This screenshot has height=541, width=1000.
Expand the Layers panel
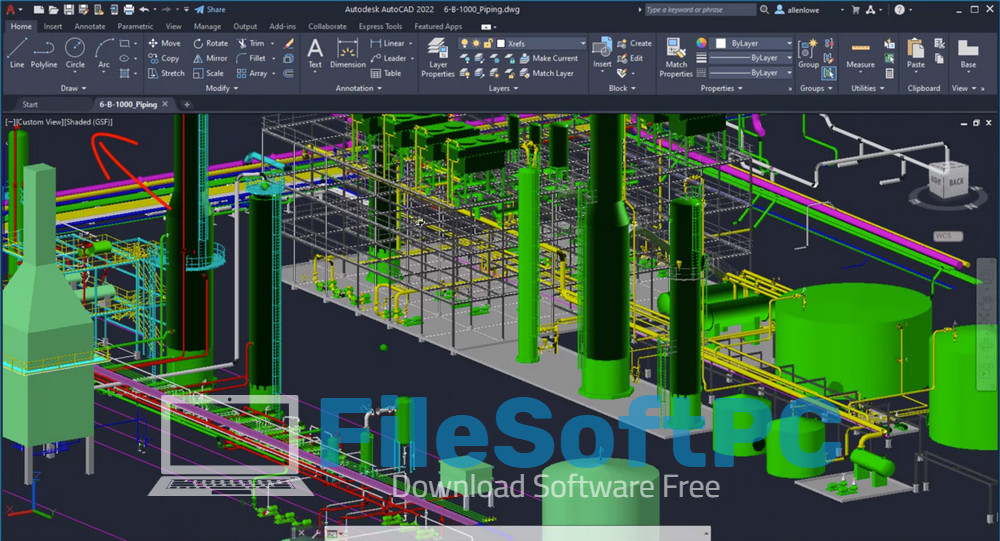503,88
